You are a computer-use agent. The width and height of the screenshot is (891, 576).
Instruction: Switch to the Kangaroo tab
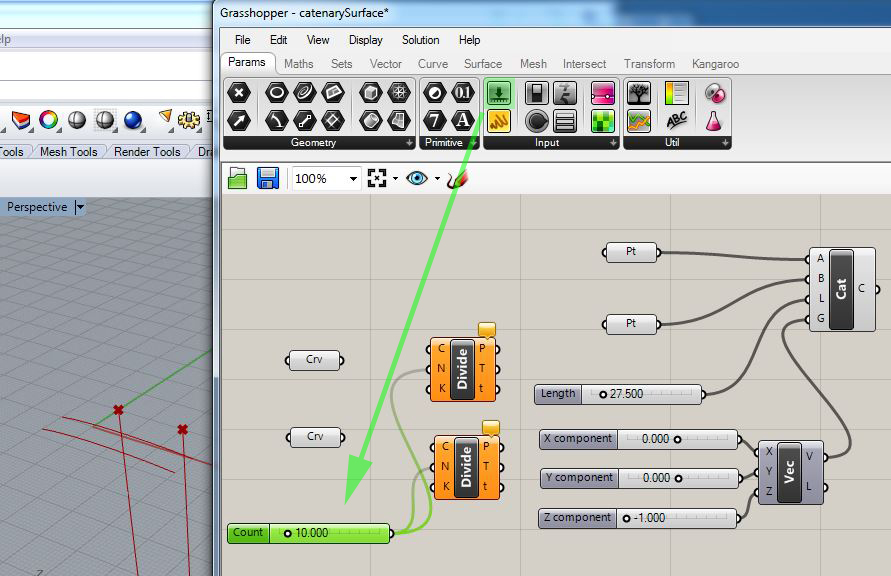(x=715, y=63)
